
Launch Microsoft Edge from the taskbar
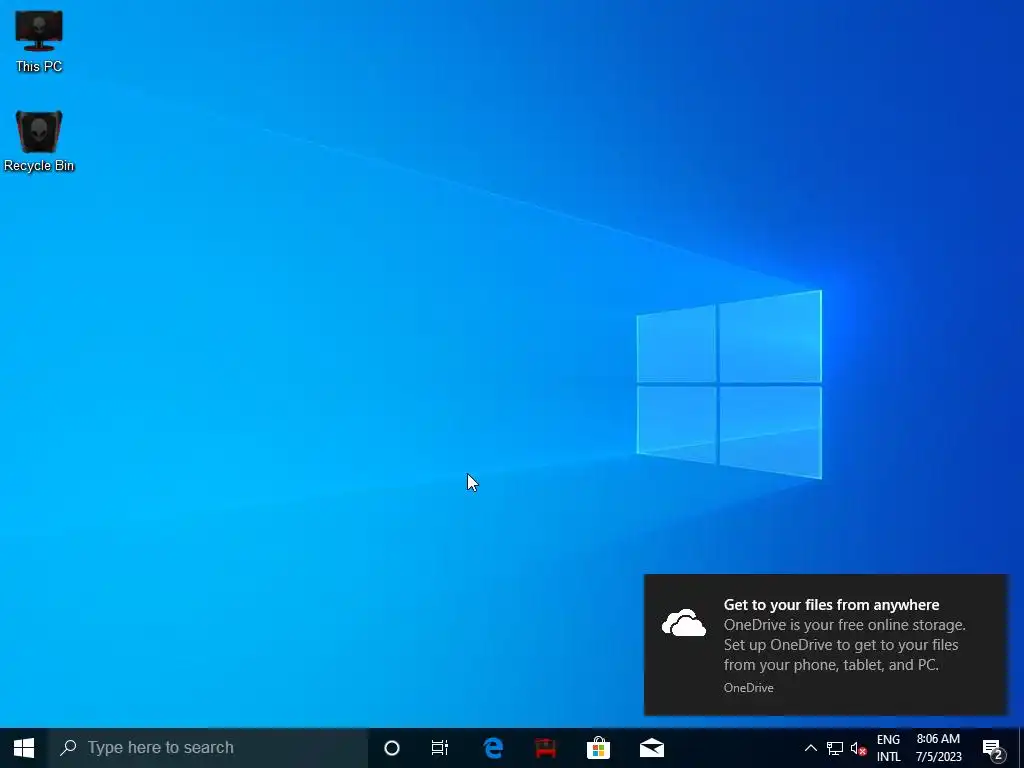493,748
